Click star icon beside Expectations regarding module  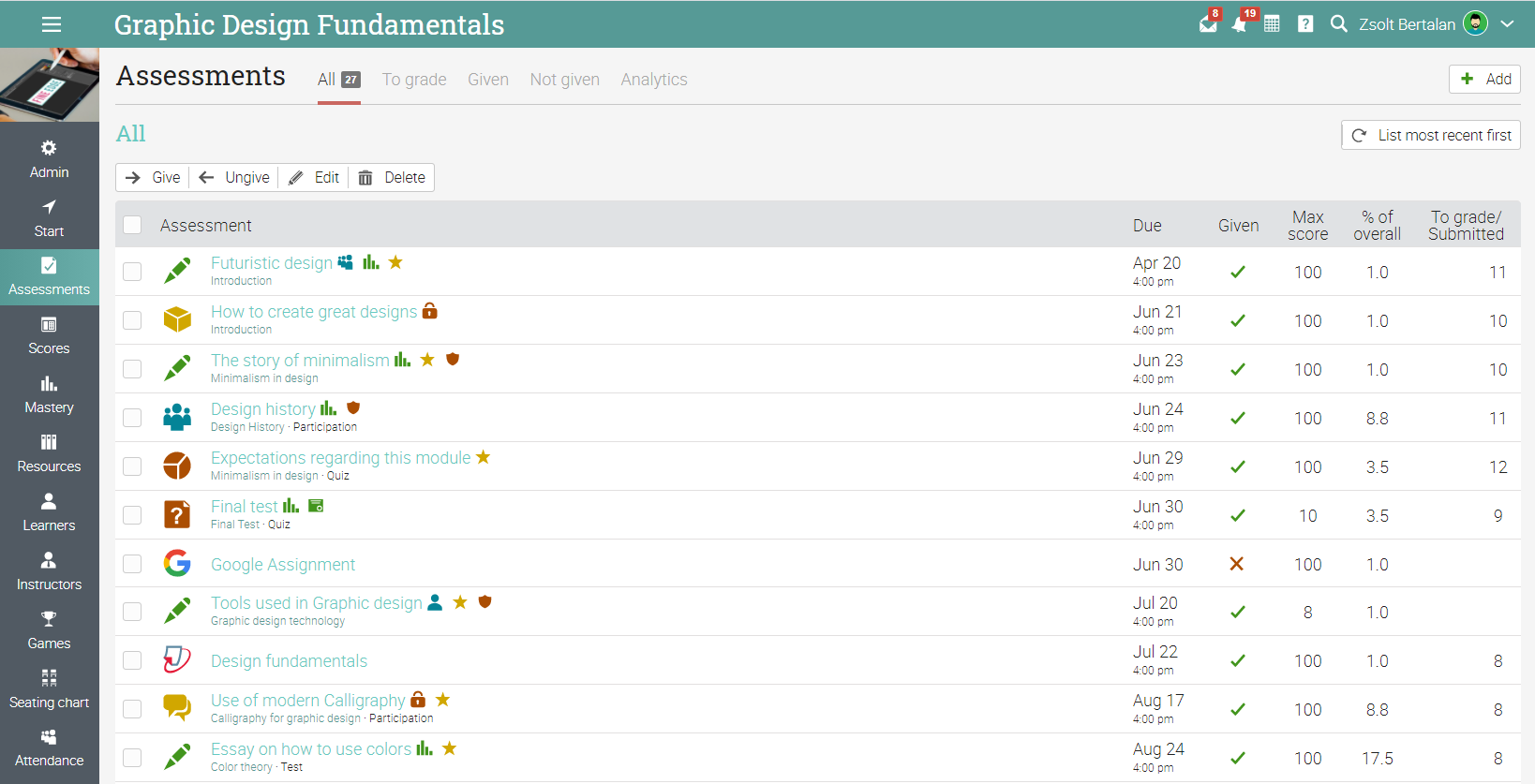484,457
